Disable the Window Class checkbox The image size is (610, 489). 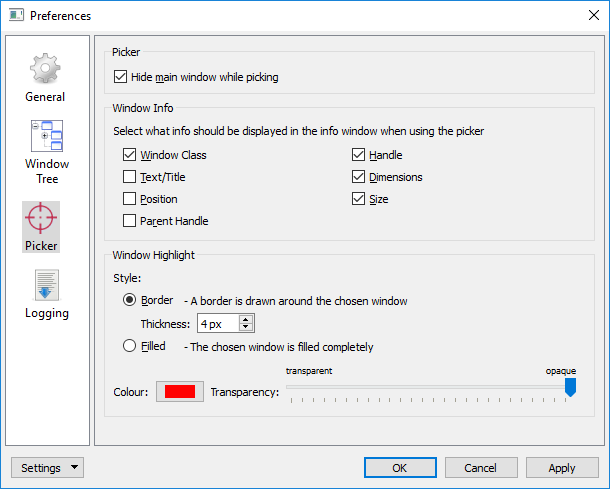point(129,154)
